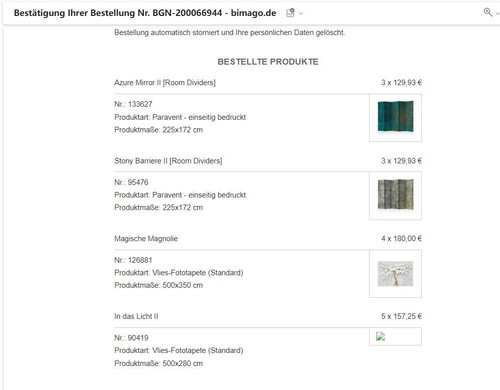Viewport: 500px width, 390px height.
Task: Click 'Produktart: Vlies-Fototapete' under Nr. 90419
Action: [x=179, y=350]
